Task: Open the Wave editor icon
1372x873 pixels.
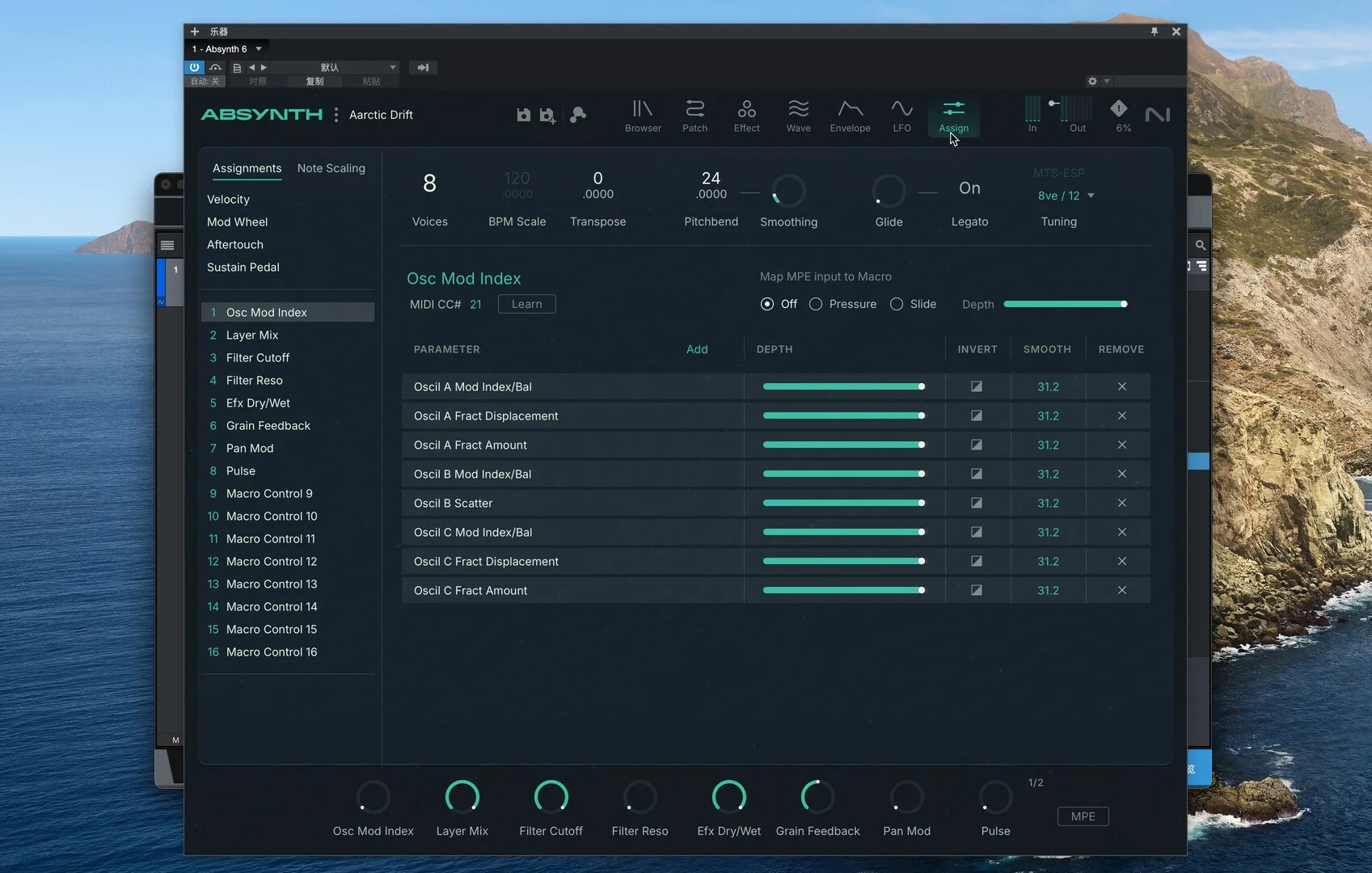Action: 798,115
